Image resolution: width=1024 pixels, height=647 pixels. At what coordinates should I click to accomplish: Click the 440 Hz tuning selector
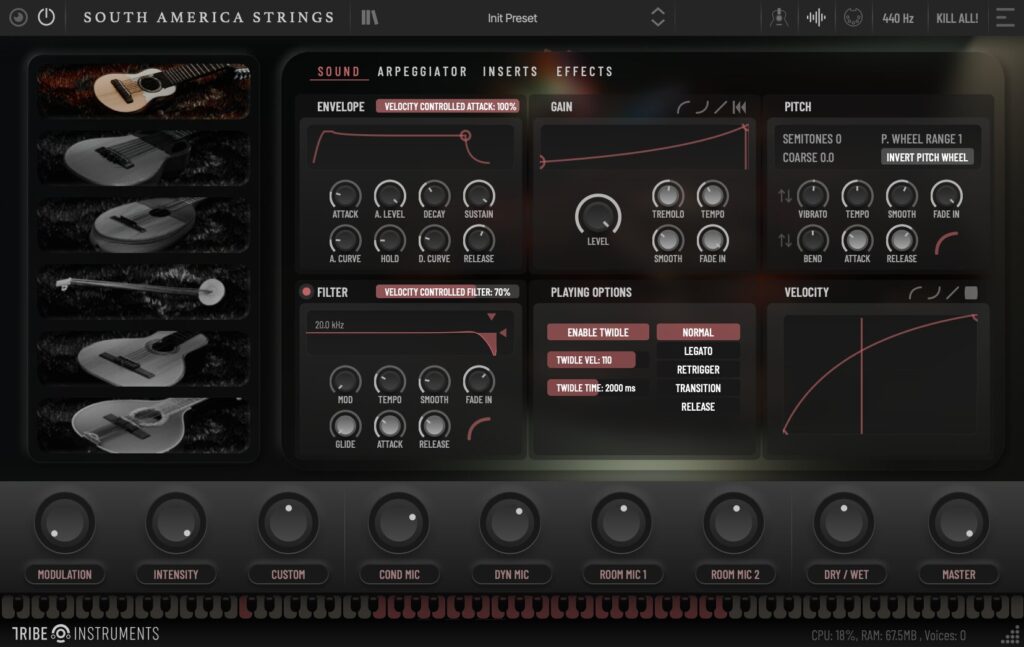pos(898,18)
